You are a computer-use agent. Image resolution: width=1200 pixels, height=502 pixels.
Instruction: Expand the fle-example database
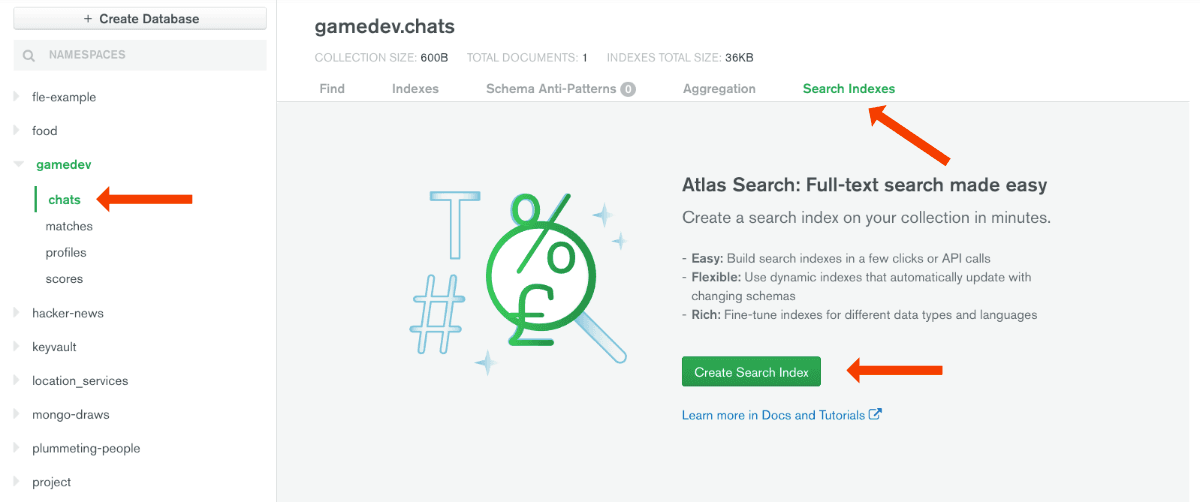[x=16, y=97]
